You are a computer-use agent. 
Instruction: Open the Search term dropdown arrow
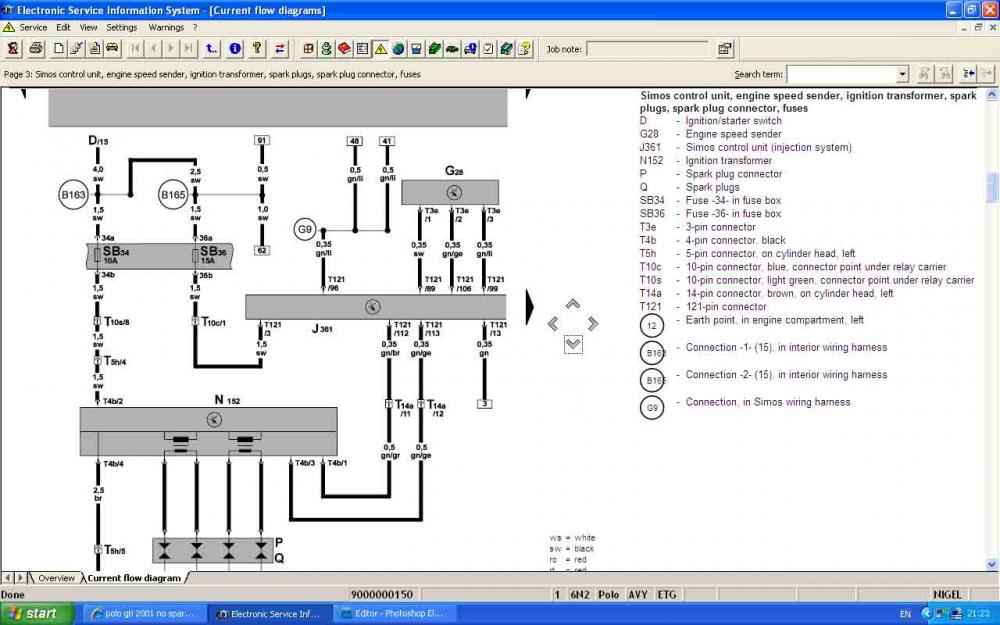[x=902, y=75]
